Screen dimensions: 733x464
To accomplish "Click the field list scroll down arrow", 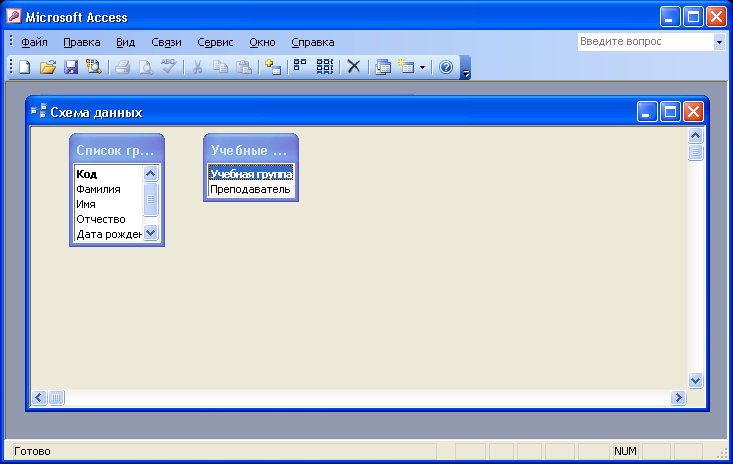I will [x=151, y=232].
